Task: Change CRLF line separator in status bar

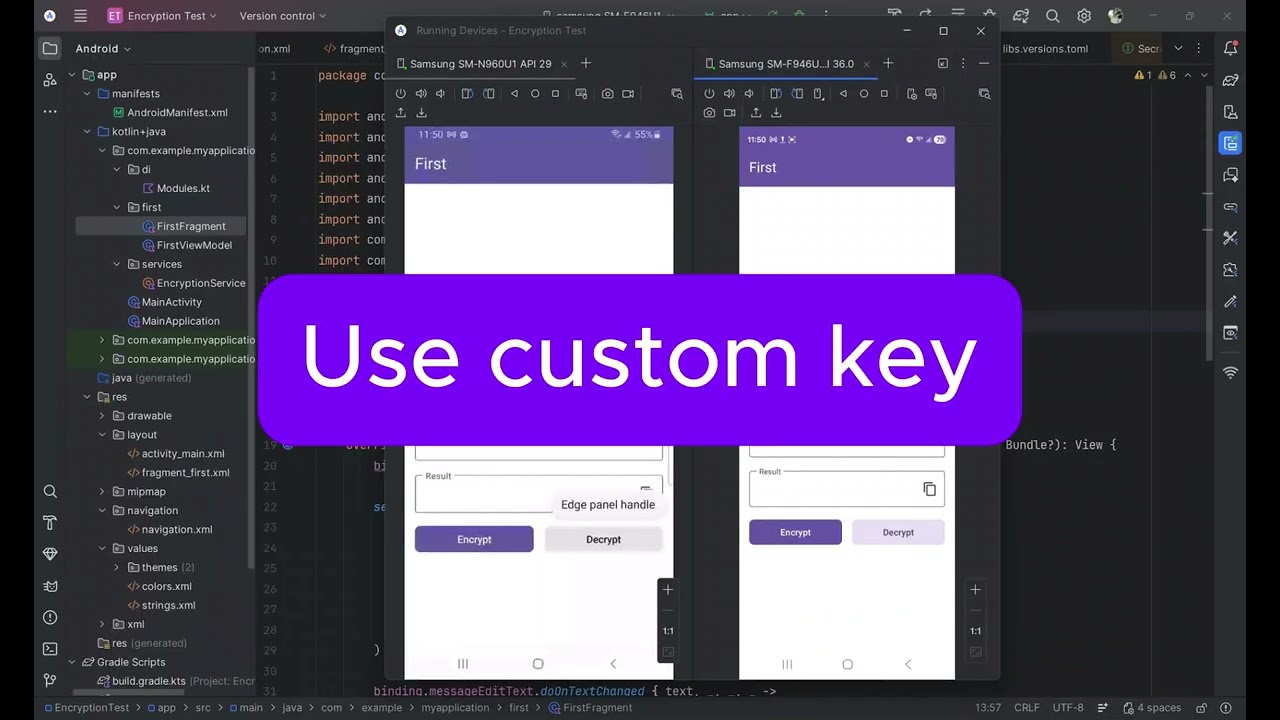Action: point(1027,707)
